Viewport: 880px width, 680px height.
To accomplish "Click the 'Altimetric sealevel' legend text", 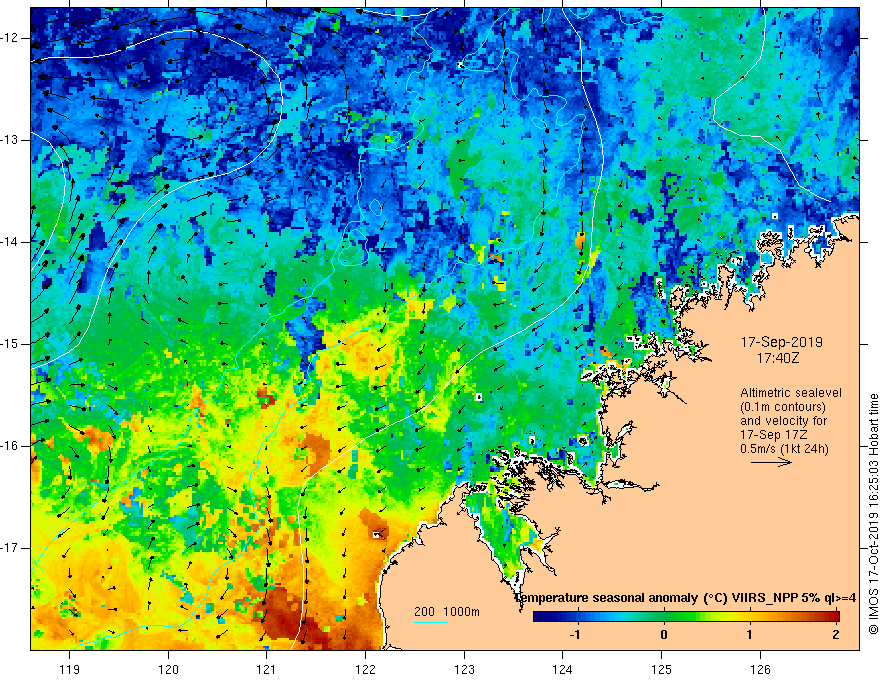I will click(791, 393).
